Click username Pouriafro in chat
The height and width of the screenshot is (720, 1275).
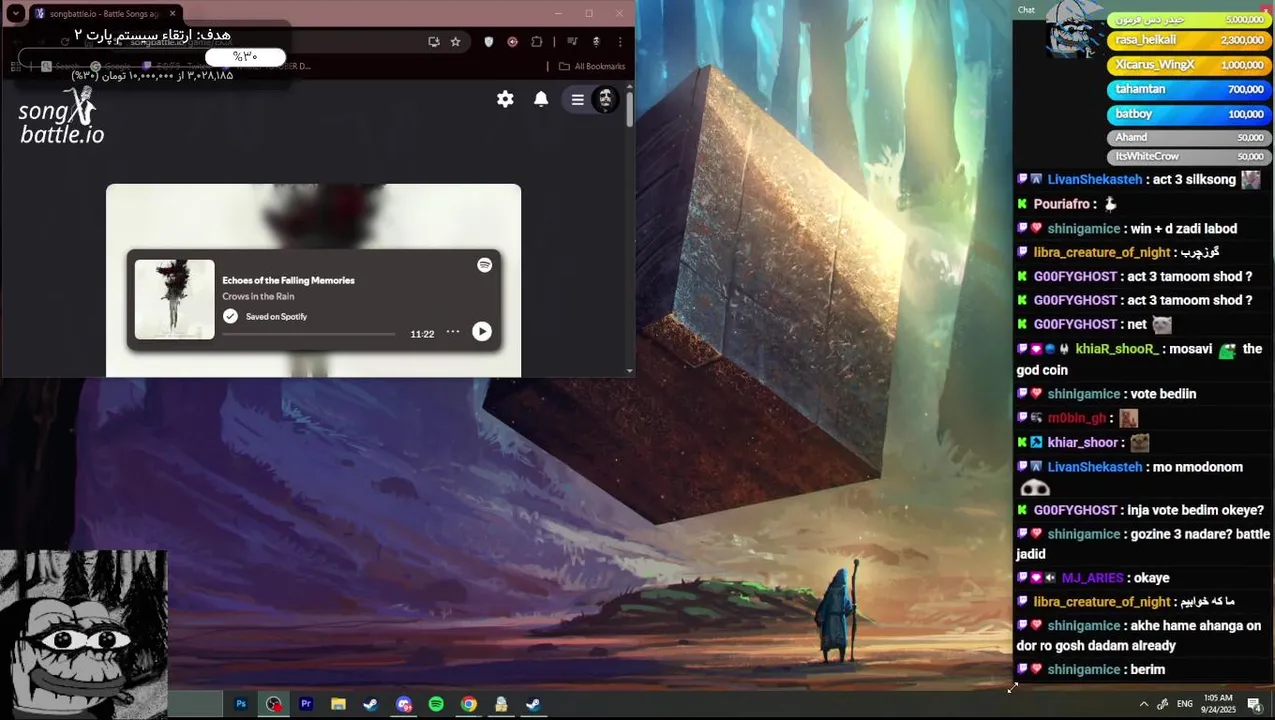coord(1062,204)
